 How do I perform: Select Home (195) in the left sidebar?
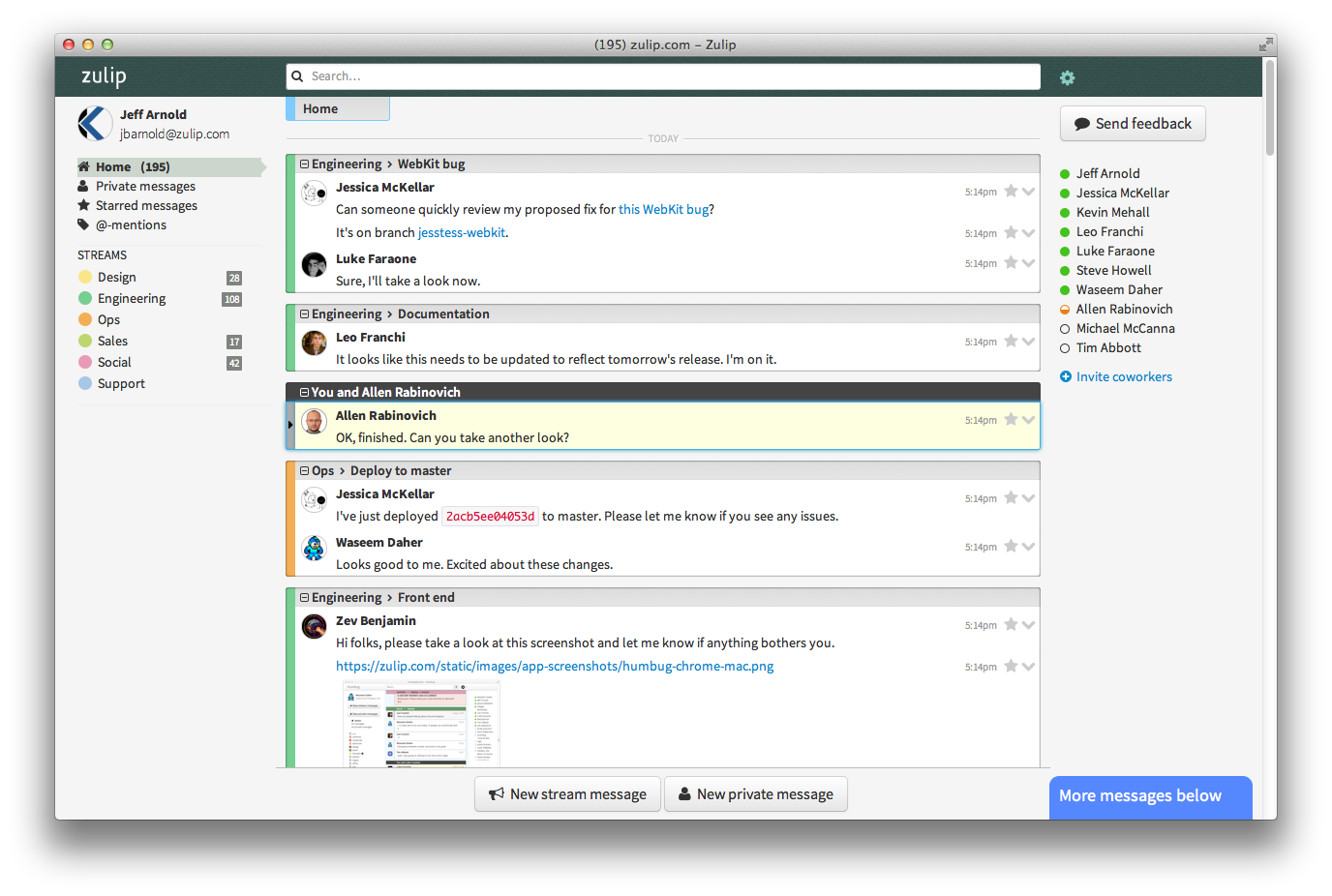[170, 166]
